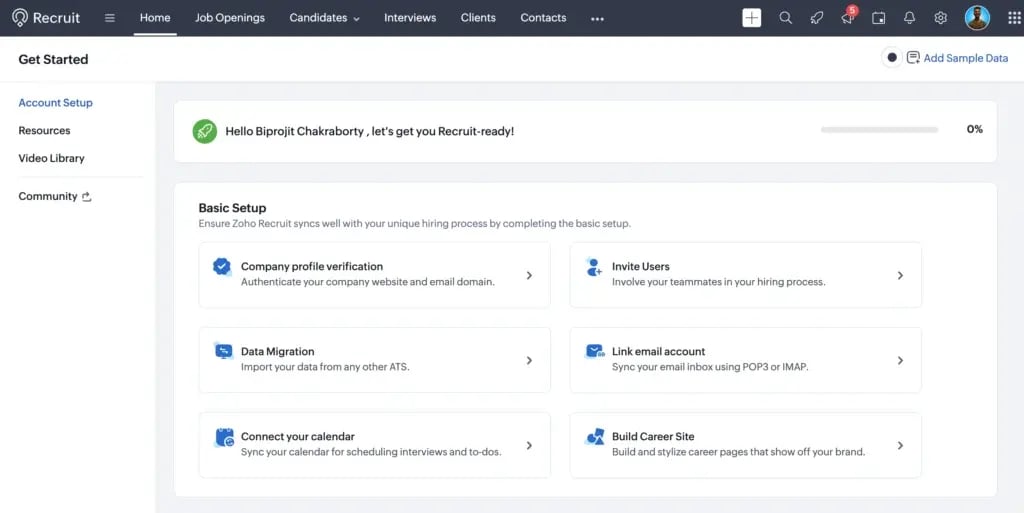Expand Link email account chevron
Viewport: 1024px width, 513px height.
[900, 360]
